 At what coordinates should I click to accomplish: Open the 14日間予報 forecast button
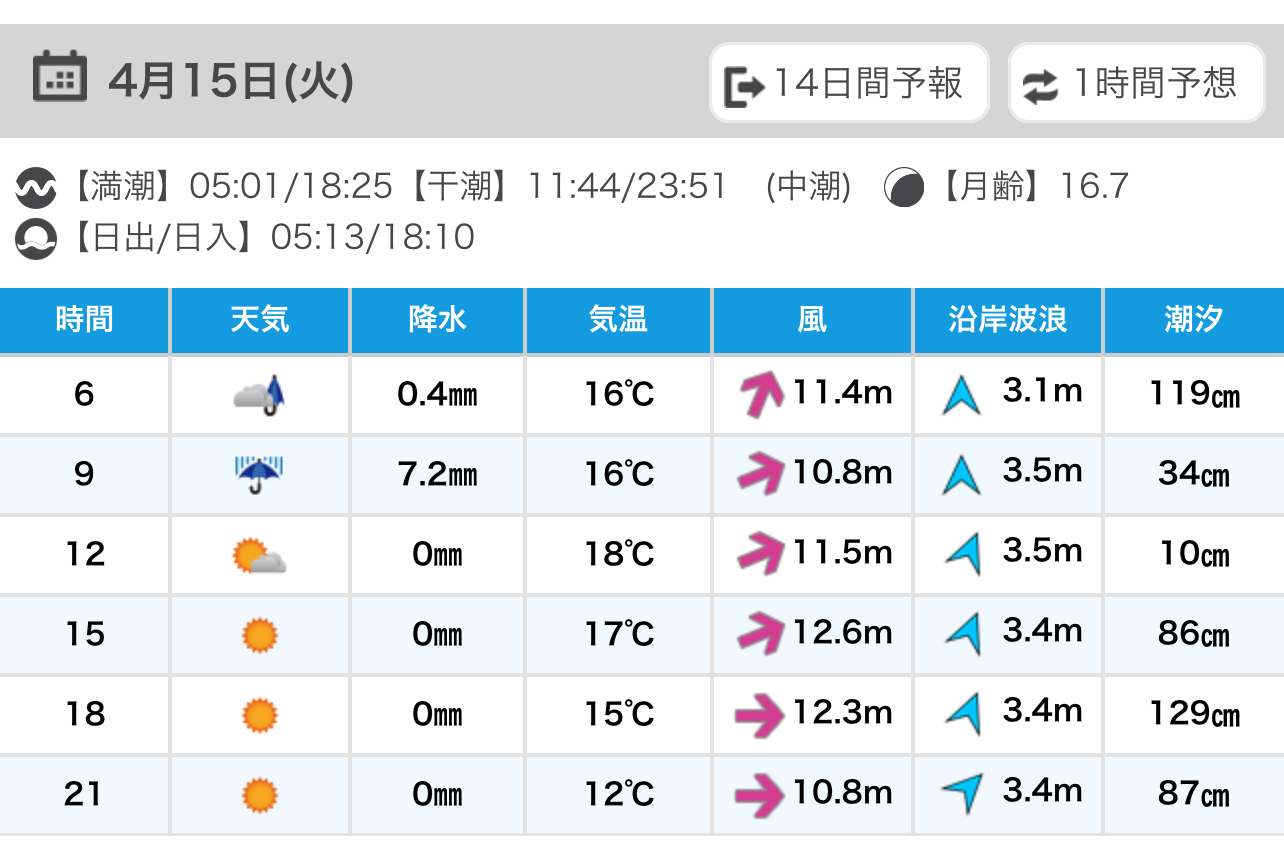849,83
